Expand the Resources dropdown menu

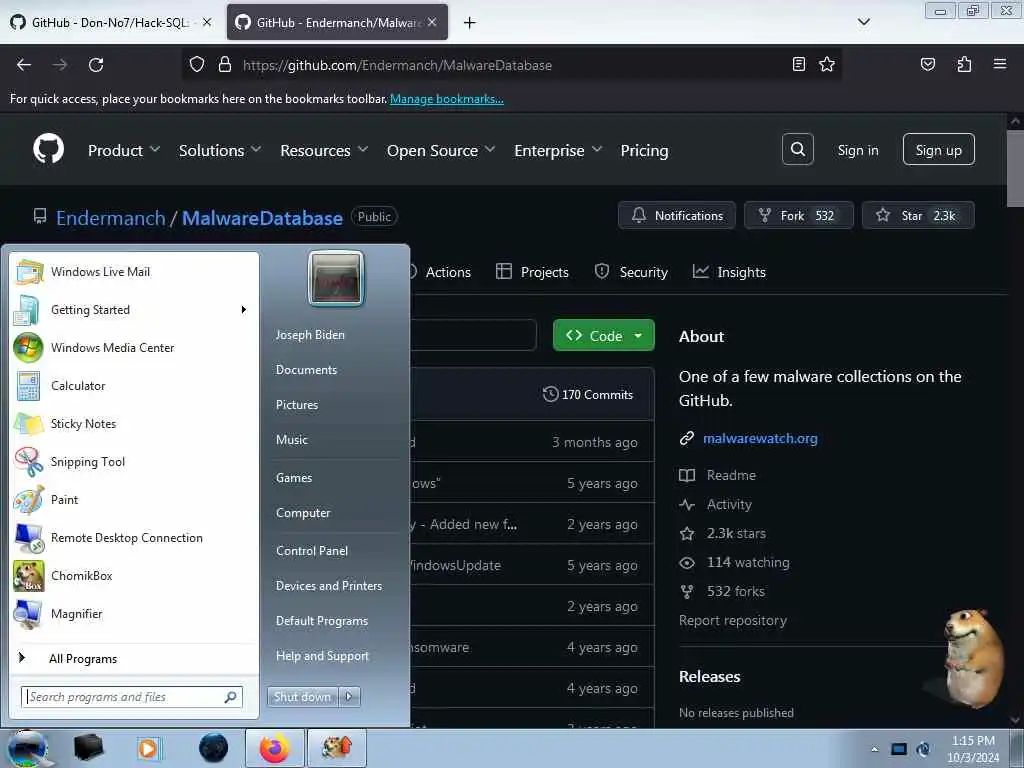click(x=324, y=151)
